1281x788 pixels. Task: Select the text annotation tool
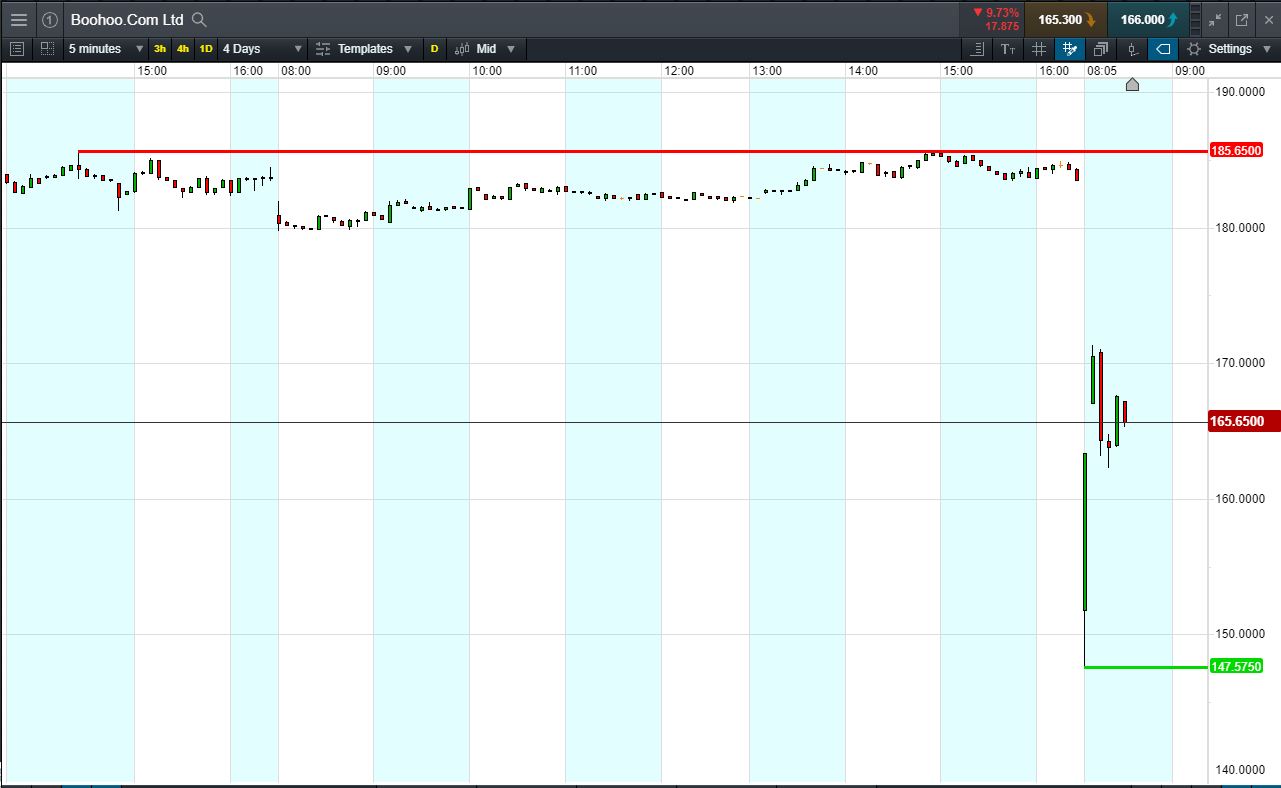tap(1008, 48)
